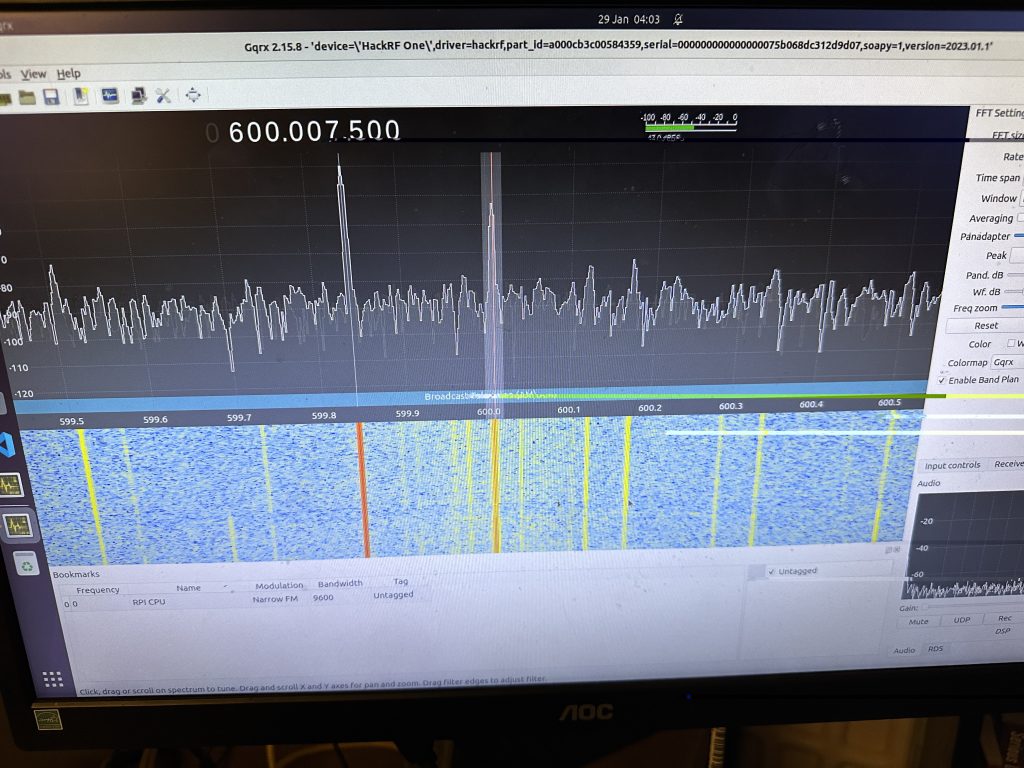The height and width of the screenshot is (768, 1024).
Task: Click the Untagged cell in bookmark row
Action: 393,595
